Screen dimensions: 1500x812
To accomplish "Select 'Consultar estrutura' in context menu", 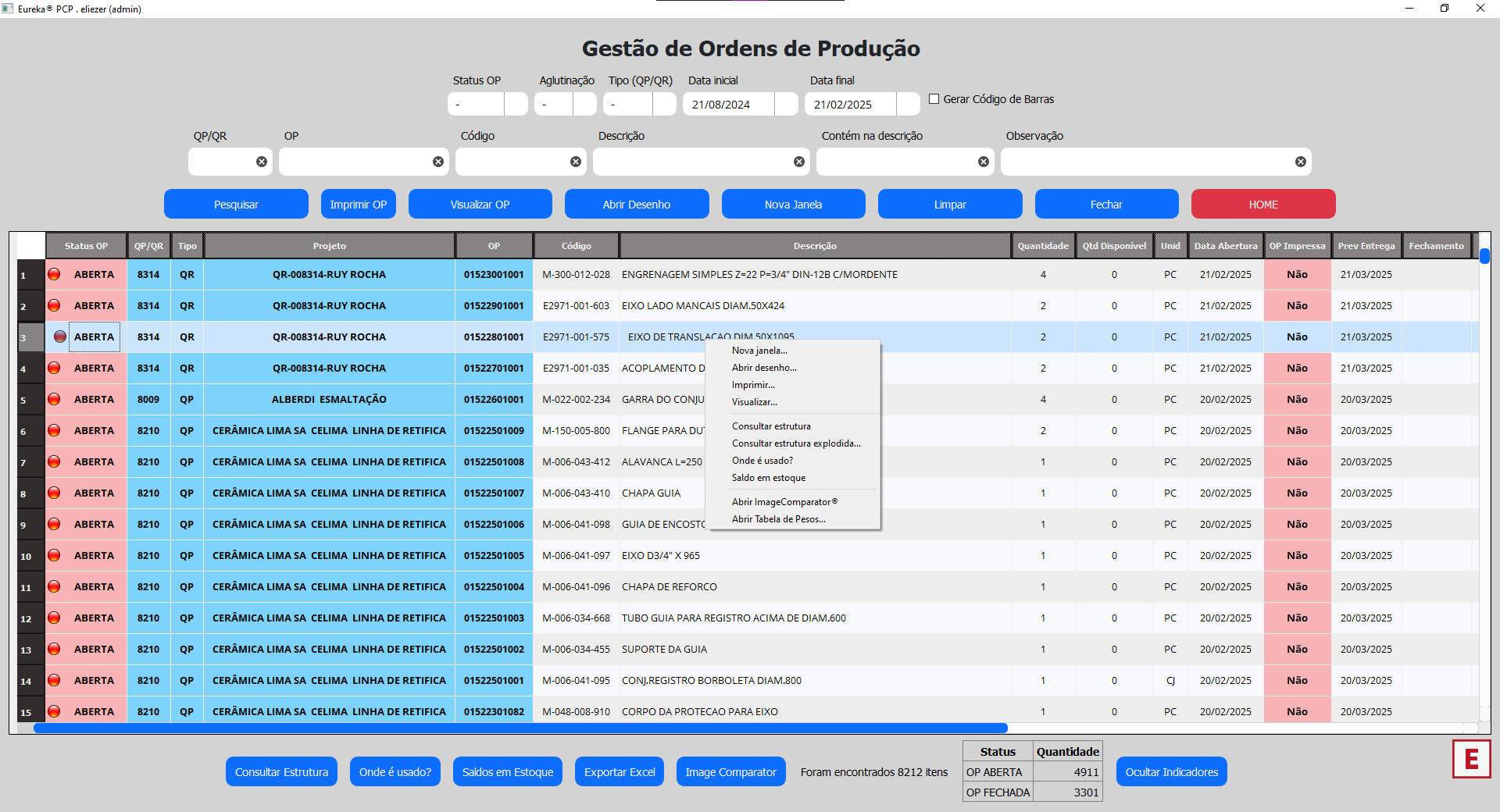I will [793, 426].
